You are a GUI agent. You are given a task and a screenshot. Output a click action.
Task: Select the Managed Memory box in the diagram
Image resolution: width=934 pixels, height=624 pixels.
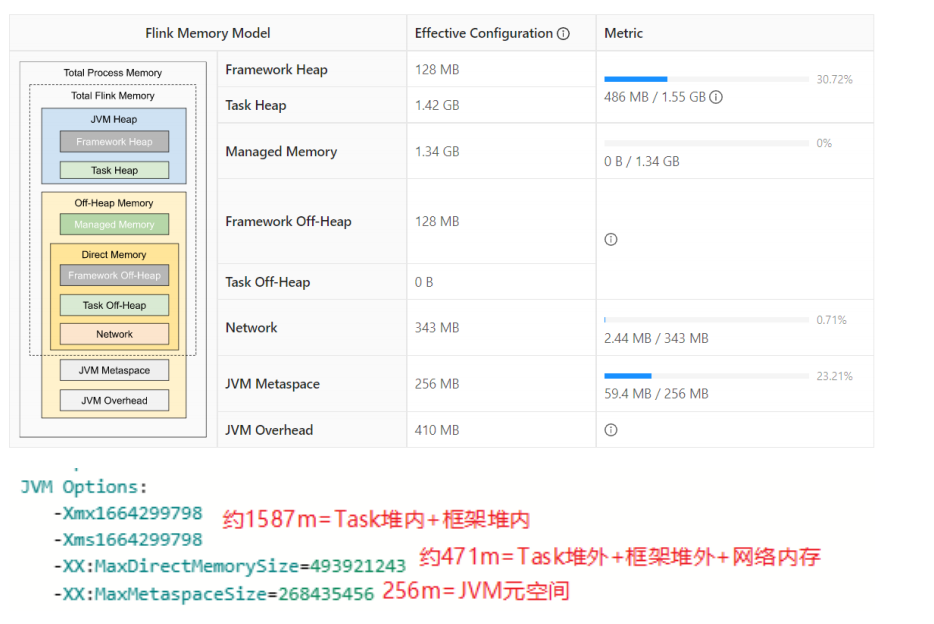coord(114,225)
